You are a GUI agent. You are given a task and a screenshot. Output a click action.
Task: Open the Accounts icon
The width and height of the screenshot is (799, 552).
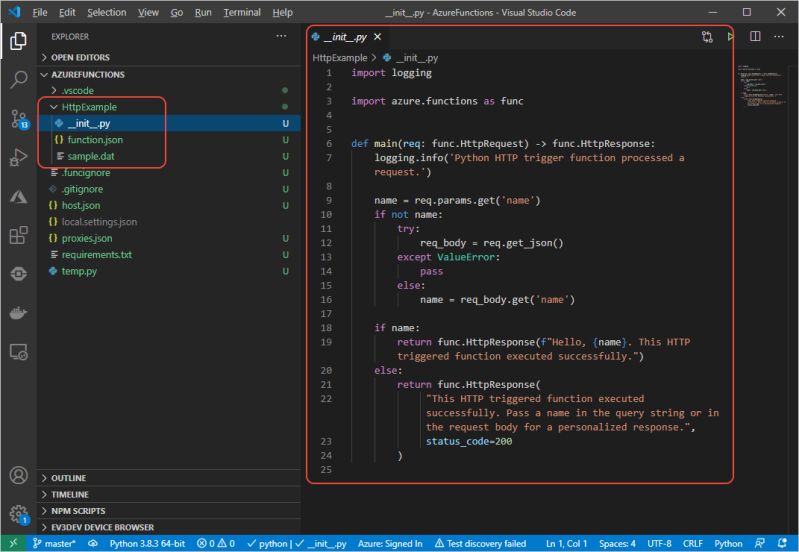click(x=18, y=475)
